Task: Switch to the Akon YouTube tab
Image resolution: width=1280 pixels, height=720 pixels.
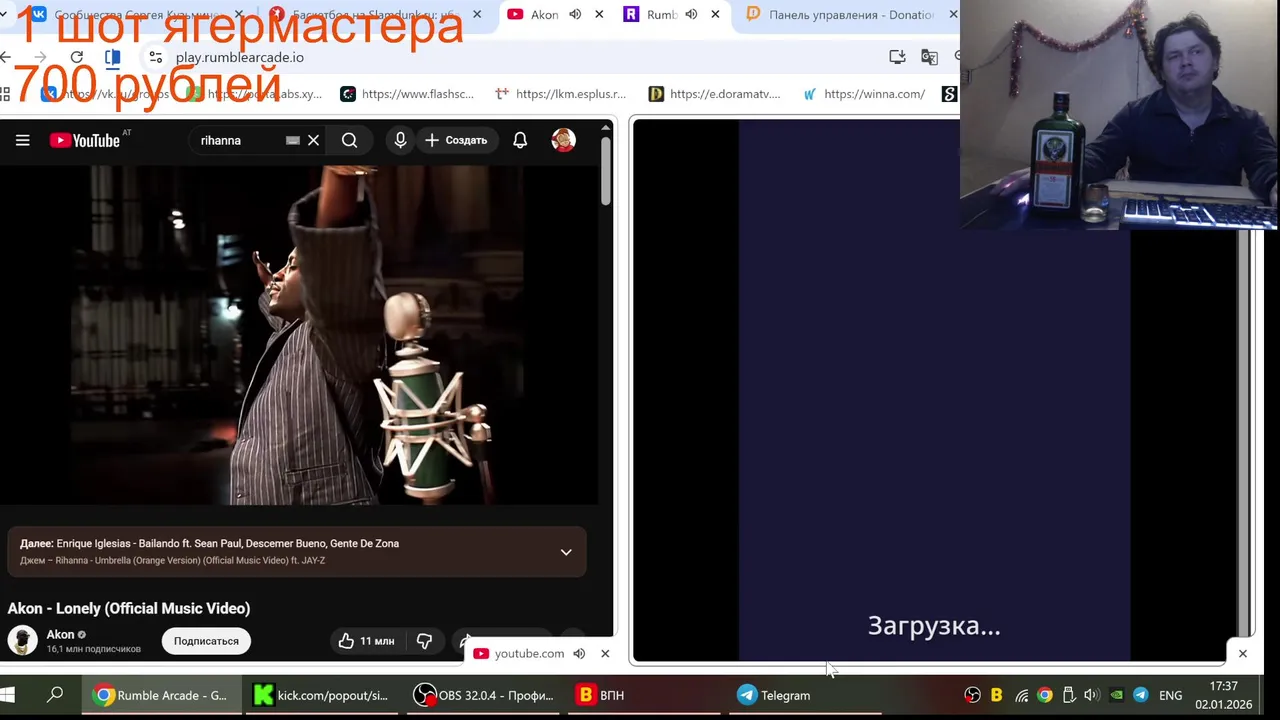Action: [545, 15]
